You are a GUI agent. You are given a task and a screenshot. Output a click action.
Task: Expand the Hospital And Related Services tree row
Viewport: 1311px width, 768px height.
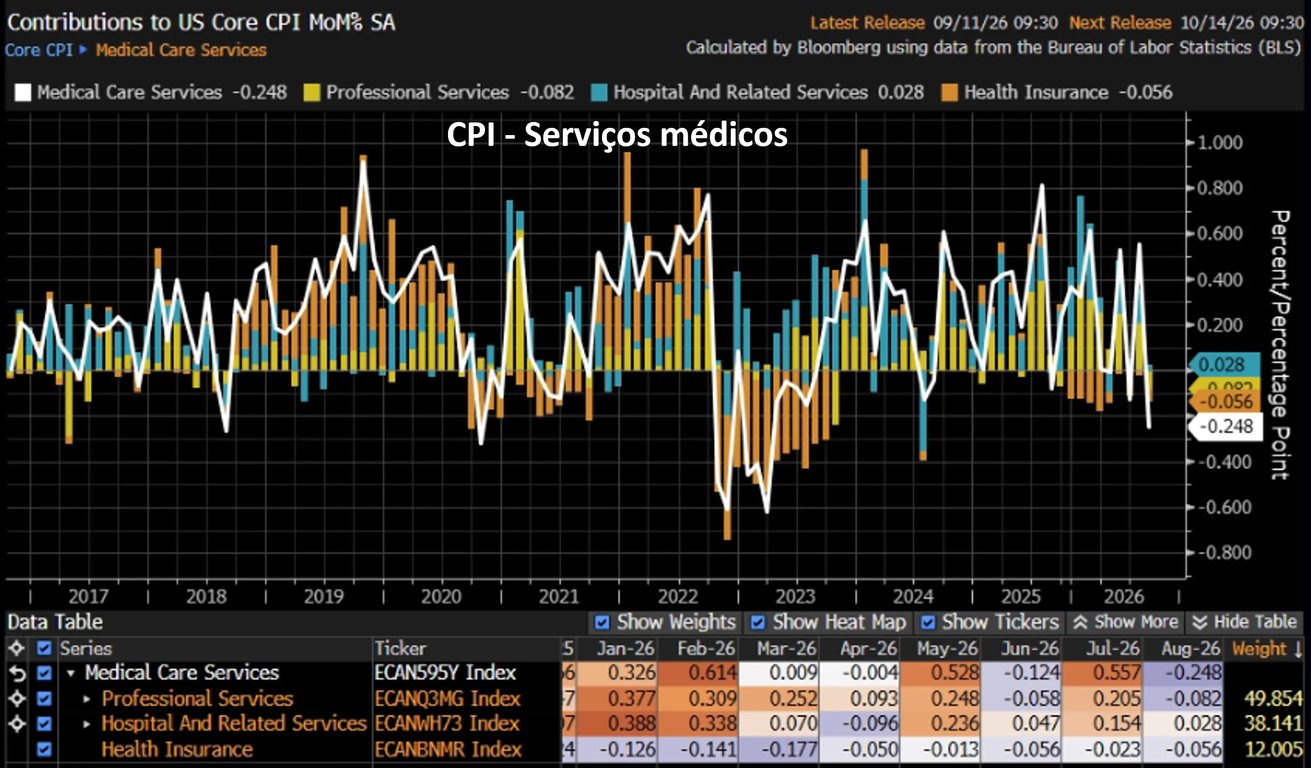(x=87, y=723)
